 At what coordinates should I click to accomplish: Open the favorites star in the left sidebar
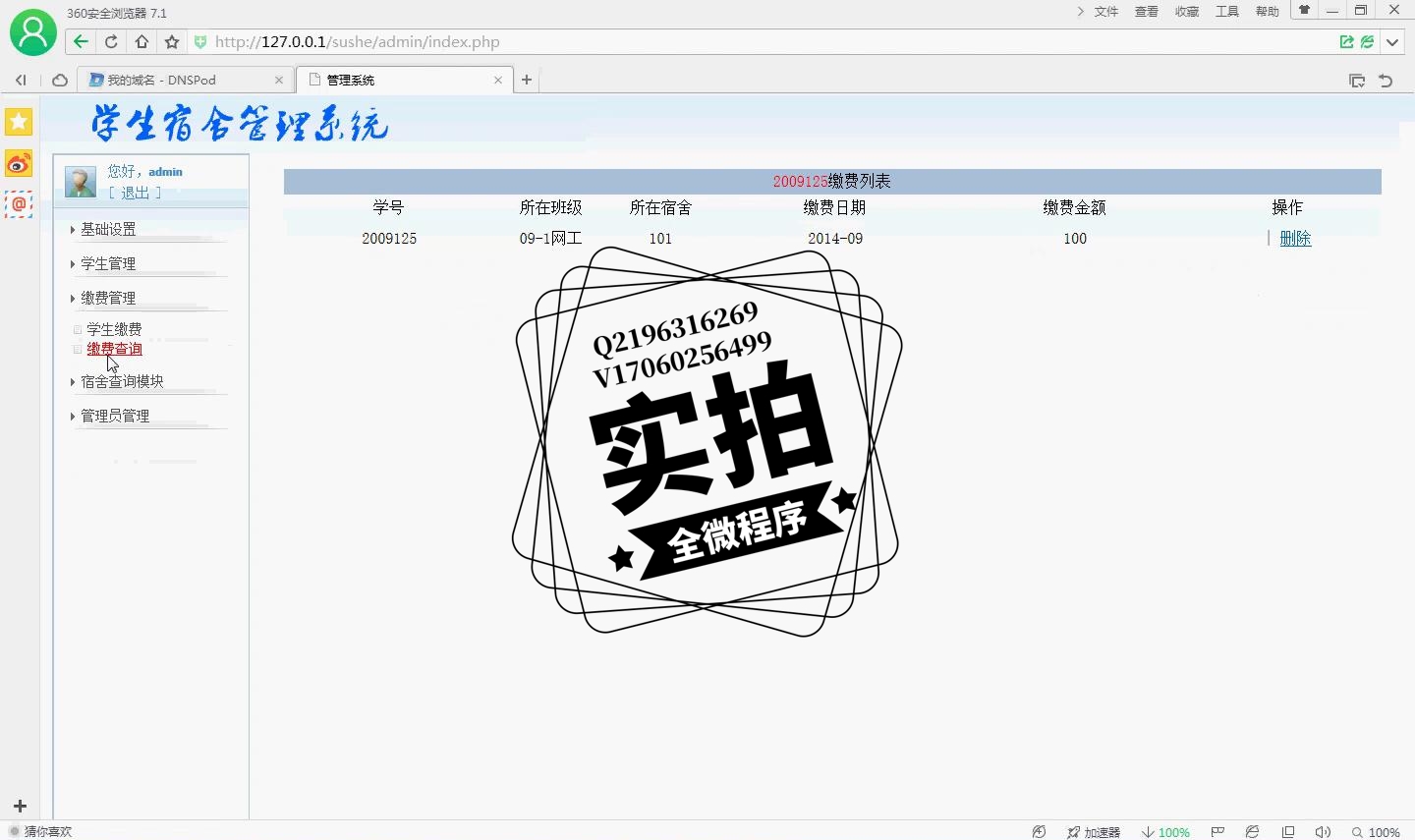(x=19, y=122)
